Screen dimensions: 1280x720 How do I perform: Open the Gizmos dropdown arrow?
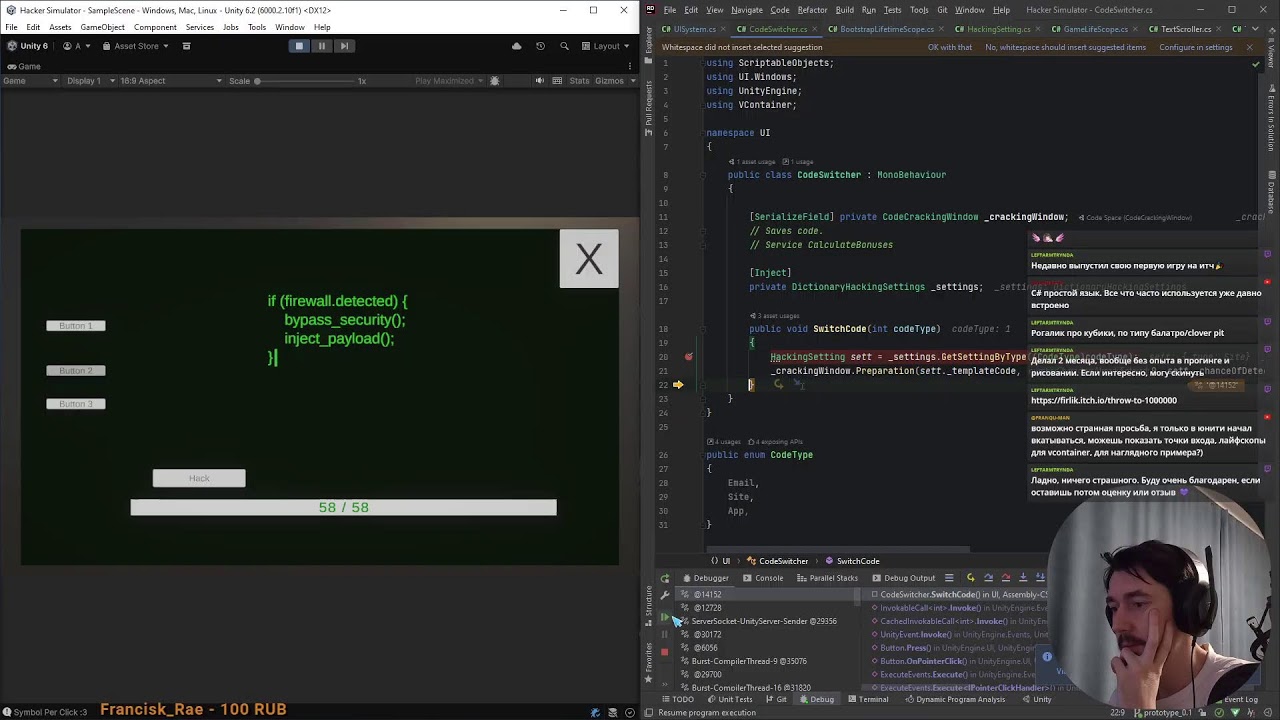tap(633, 81)
